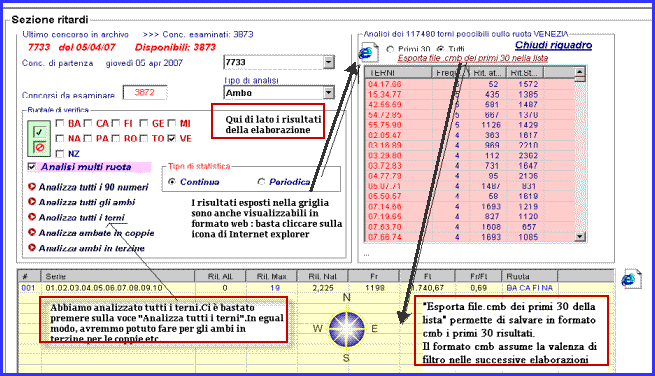Screen dimensions: 655x376
Task: Select all wheels with green checkmark icon
Action: point(39,132)
